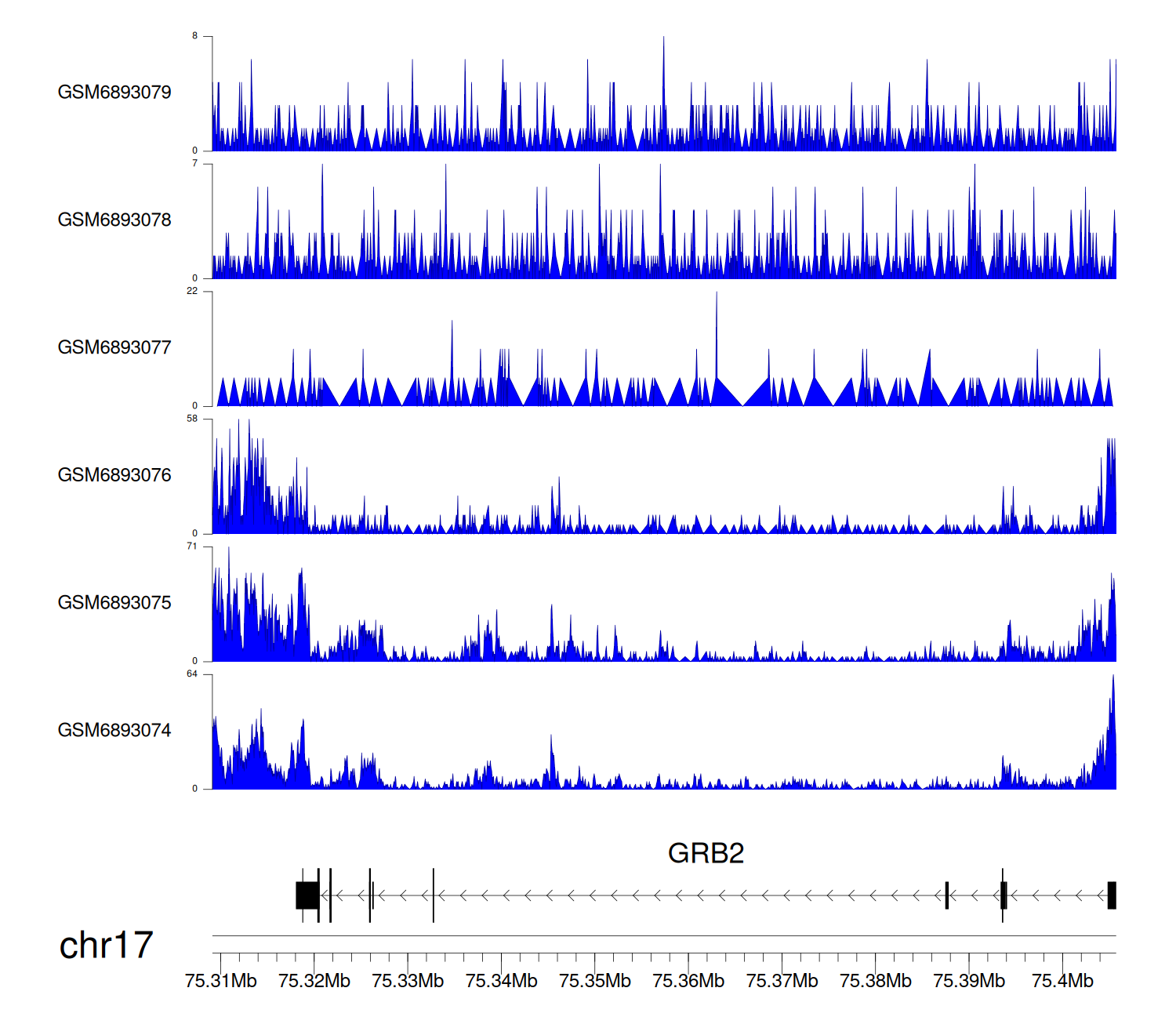Click the GSM6893075 track label

114,603
